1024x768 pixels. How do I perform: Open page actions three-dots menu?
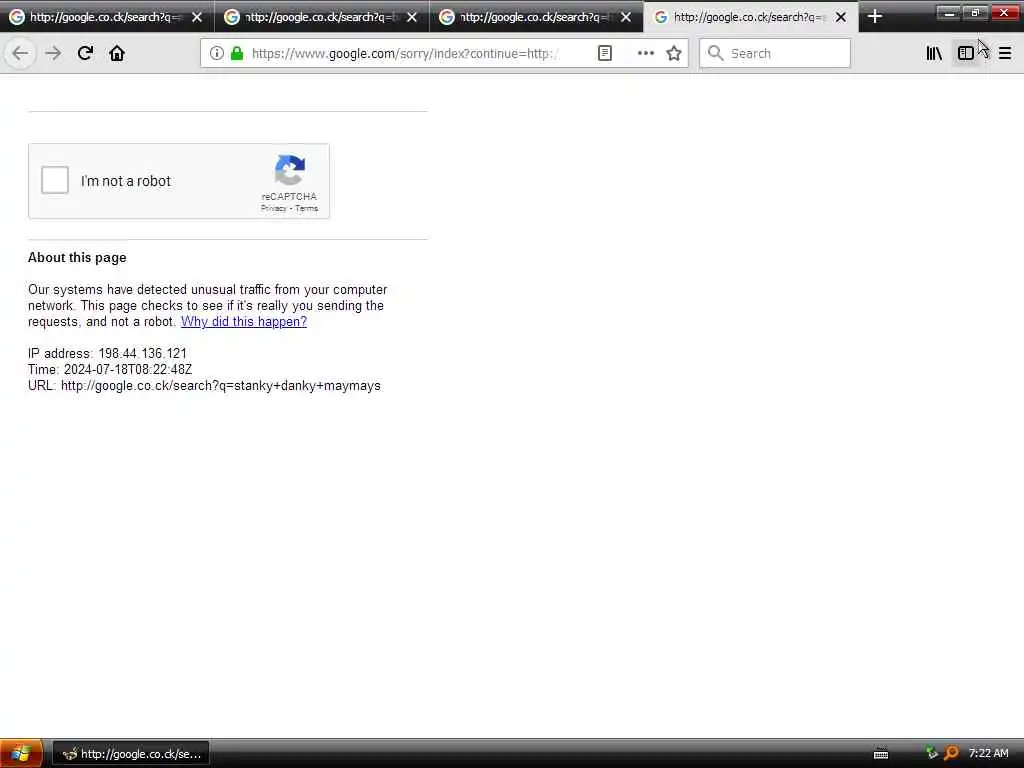click(645, 54)
